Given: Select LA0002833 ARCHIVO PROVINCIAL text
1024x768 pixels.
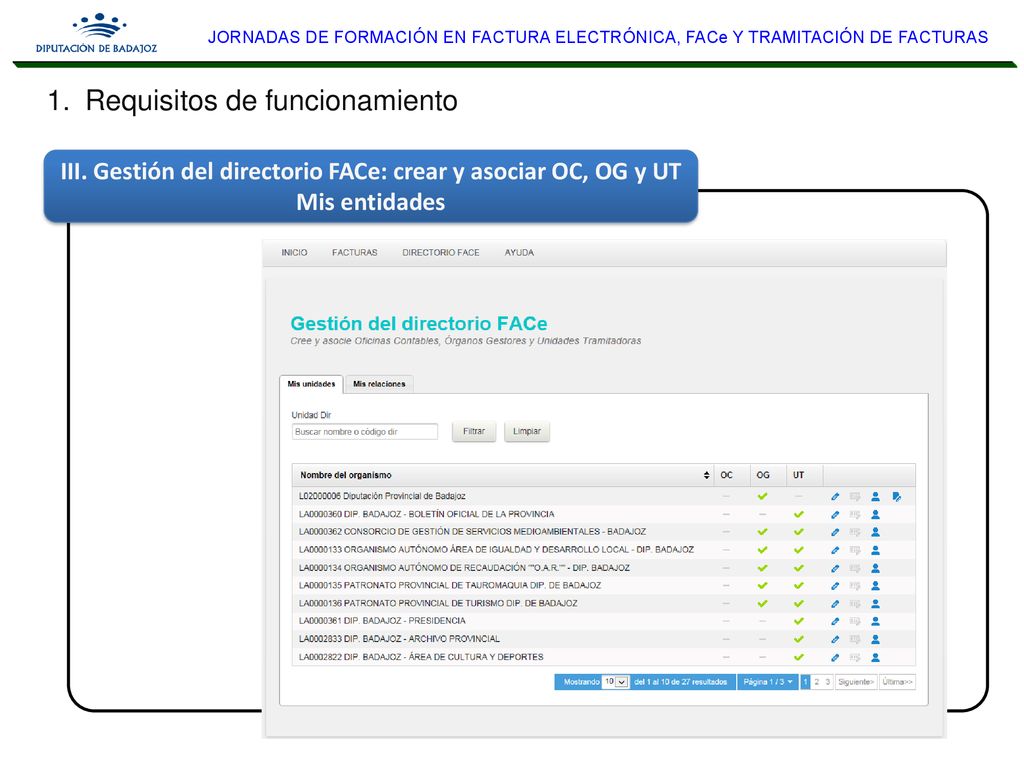Looking at the screenshot, I should pos(399,639).
